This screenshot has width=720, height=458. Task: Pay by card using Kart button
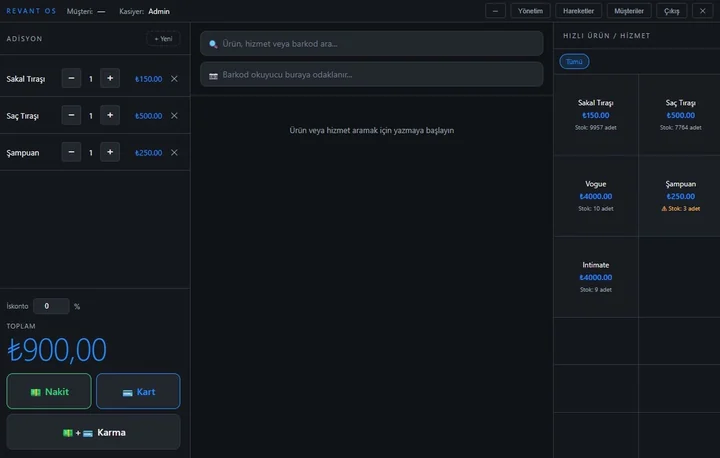(138, 391)
